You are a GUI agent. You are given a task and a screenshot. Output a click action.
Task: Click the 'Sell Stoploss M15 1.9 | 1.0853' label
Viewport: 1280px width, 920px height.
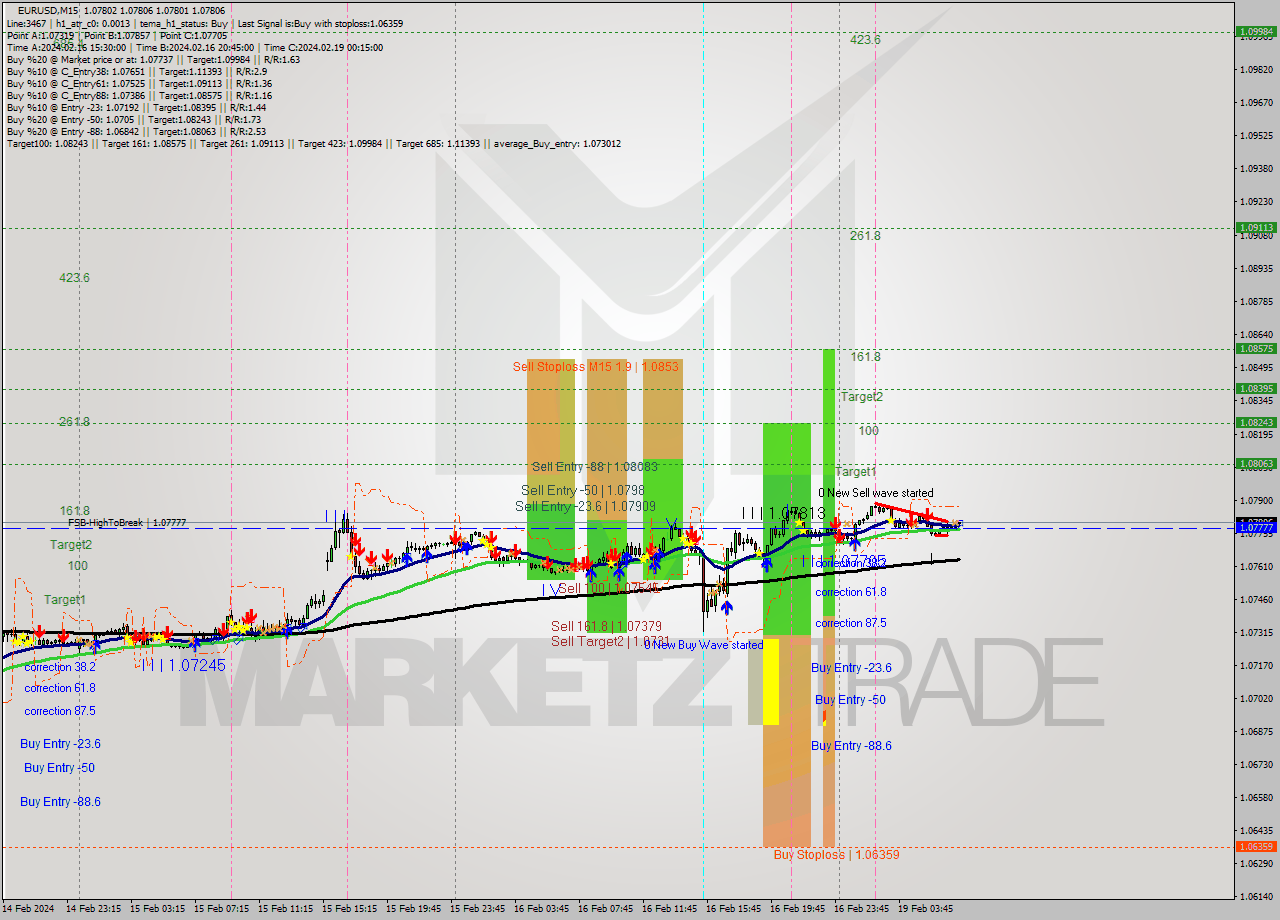(596, 367)
